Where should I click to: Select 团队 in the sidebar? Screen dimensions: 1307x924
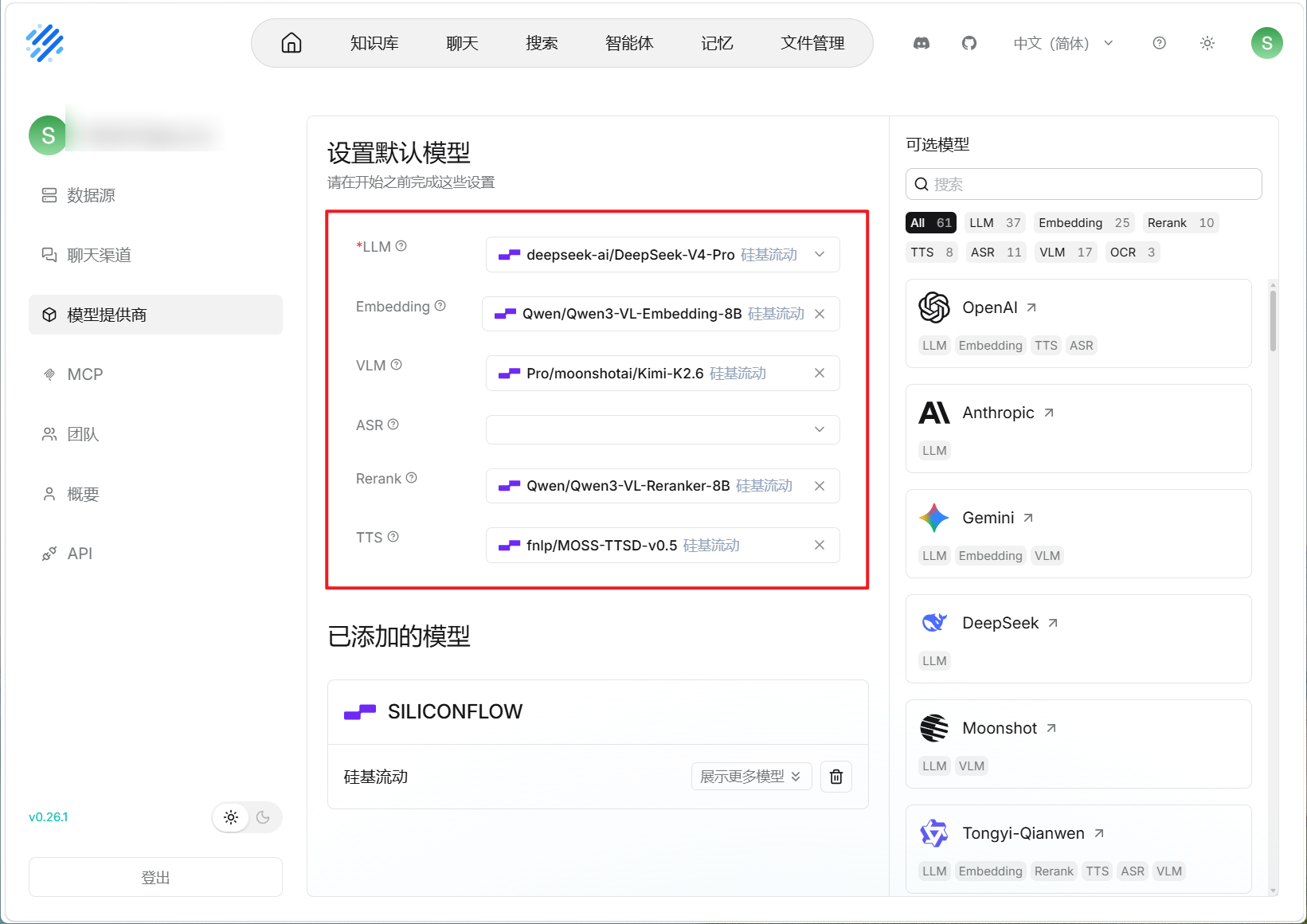[x=155, y=434]
